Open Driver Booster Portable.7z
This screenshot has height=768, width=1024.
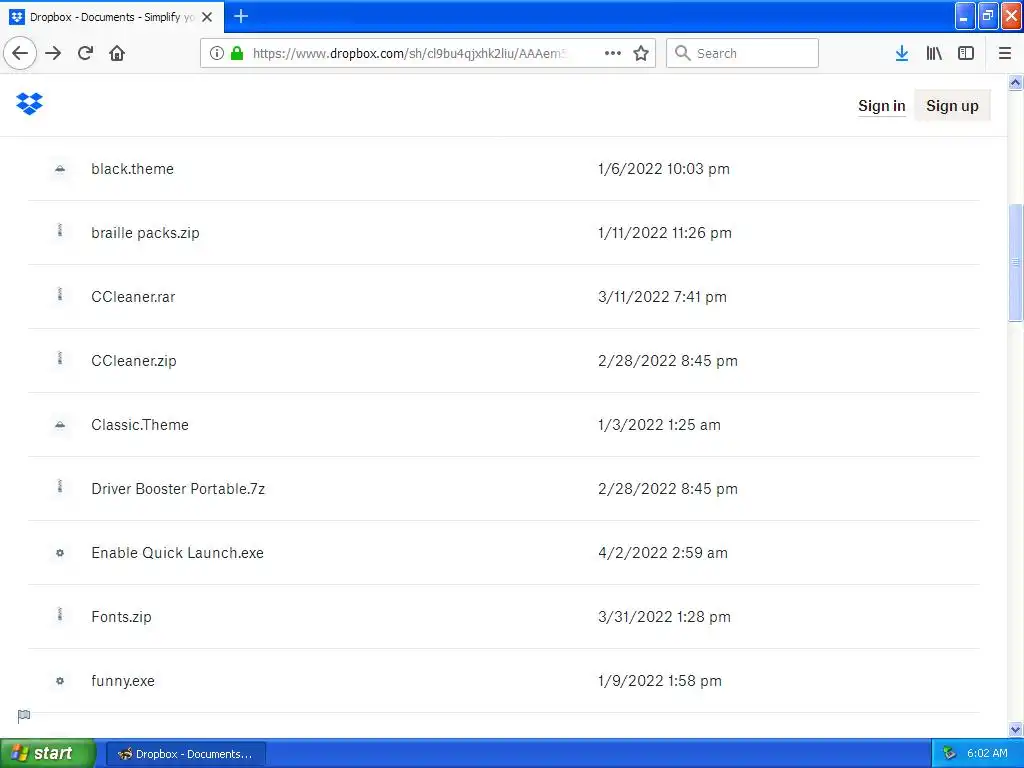(178, 489)
